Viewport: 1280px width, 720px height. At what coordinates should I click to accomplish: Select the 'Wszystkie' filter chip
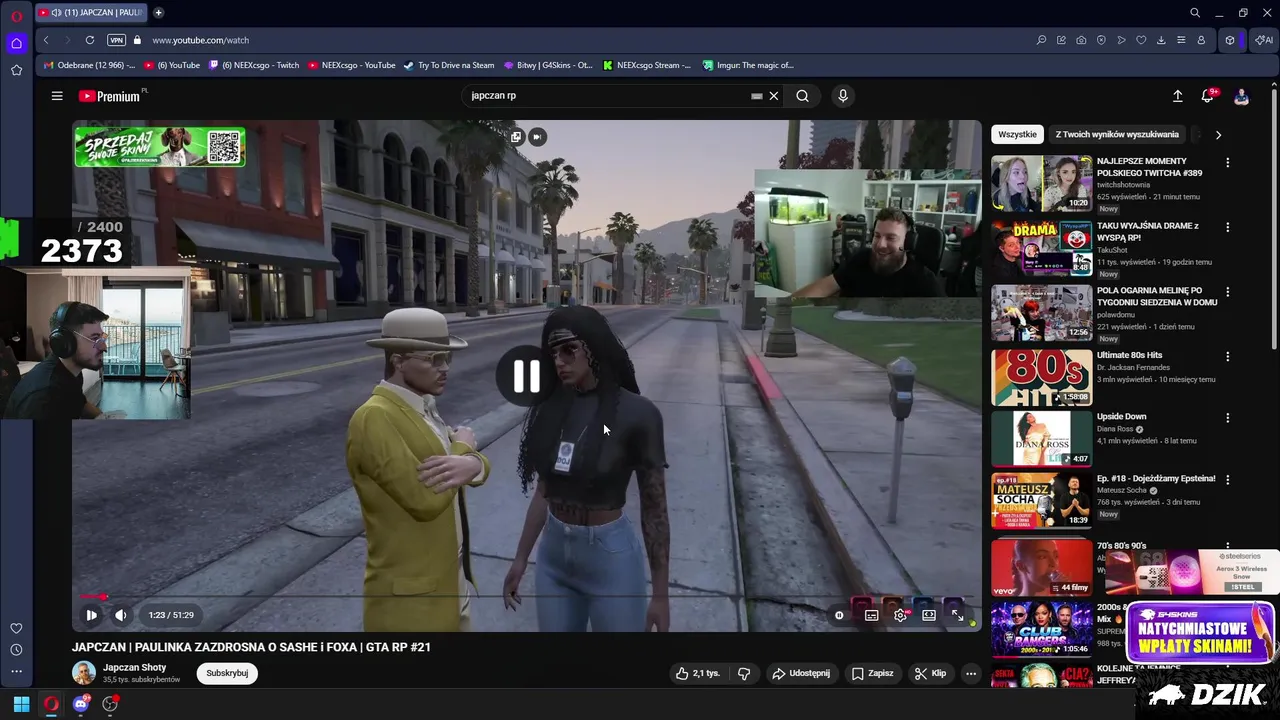pos(1017,134)
